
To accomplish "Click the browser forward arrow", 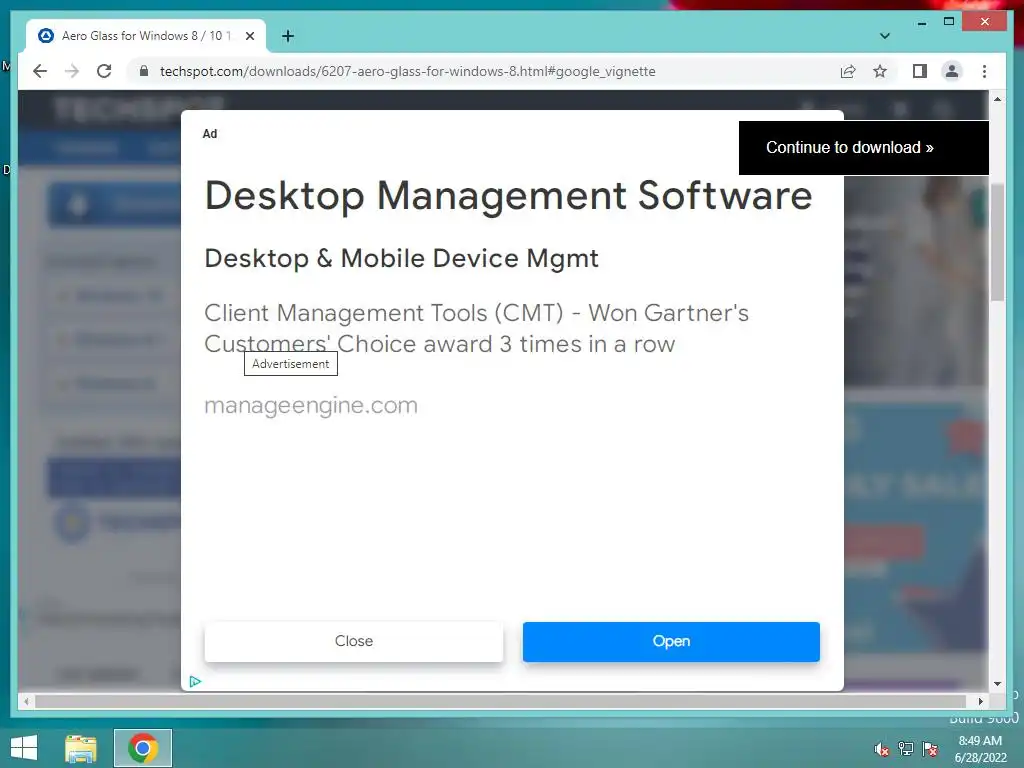I will tap(72, 71).
